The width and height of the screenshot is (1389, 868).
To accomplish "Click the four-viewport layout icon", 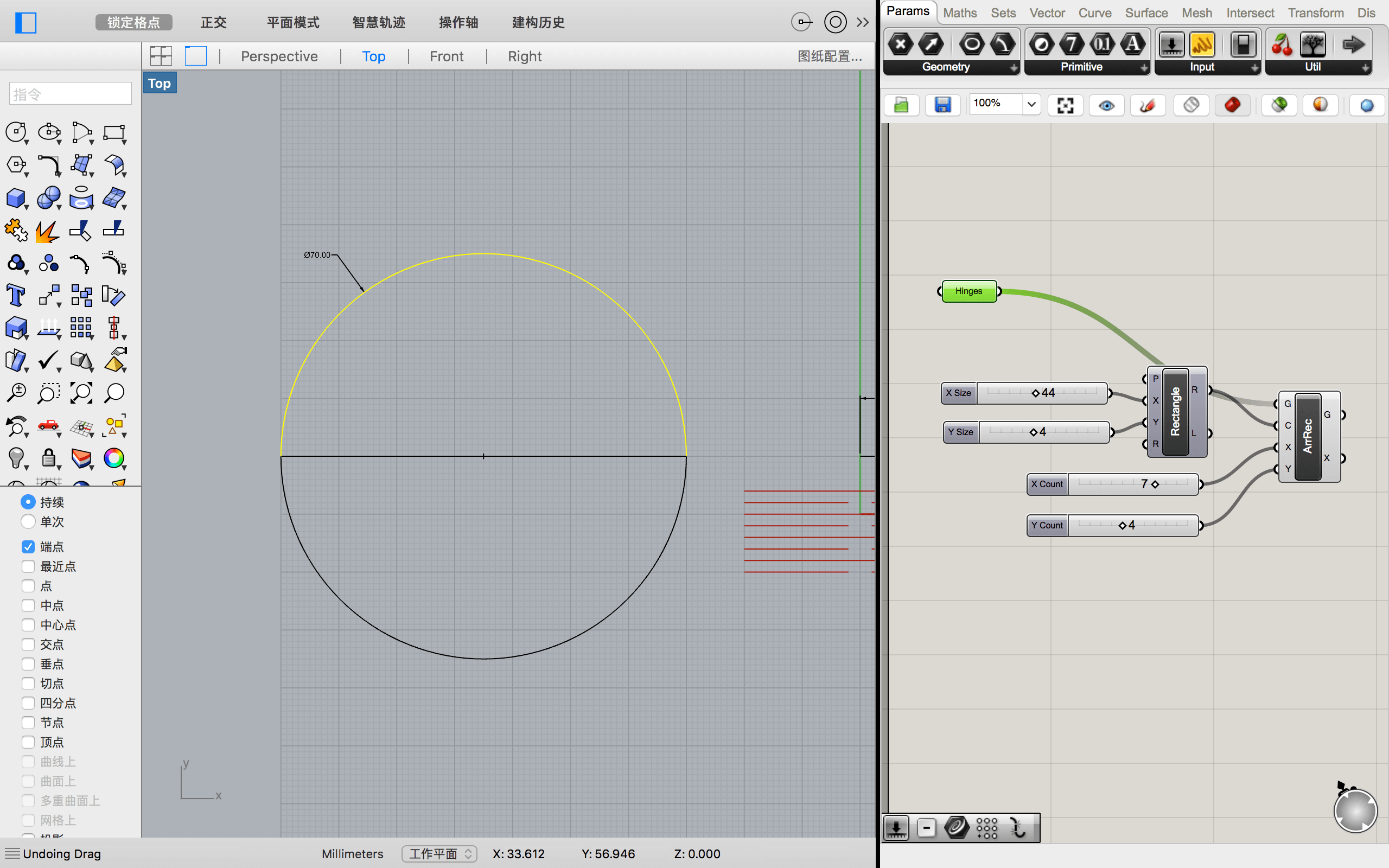I will pyautogui.click(x=161, y=56).
